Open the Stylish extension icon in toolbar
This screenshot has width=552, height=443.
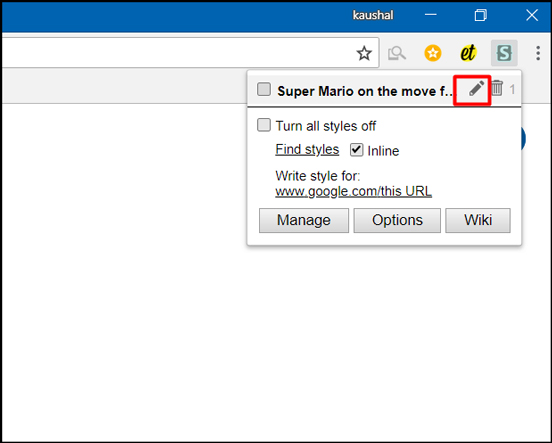(x=504, y=53)
